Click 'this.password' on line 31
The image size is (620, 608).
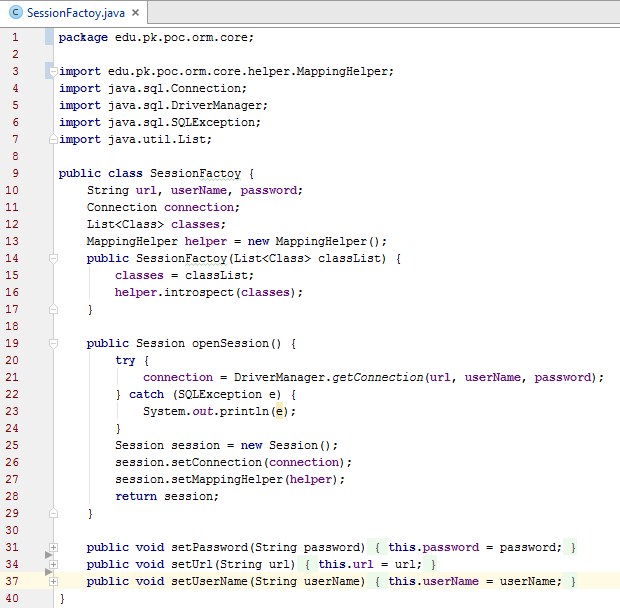pos(433,548)
